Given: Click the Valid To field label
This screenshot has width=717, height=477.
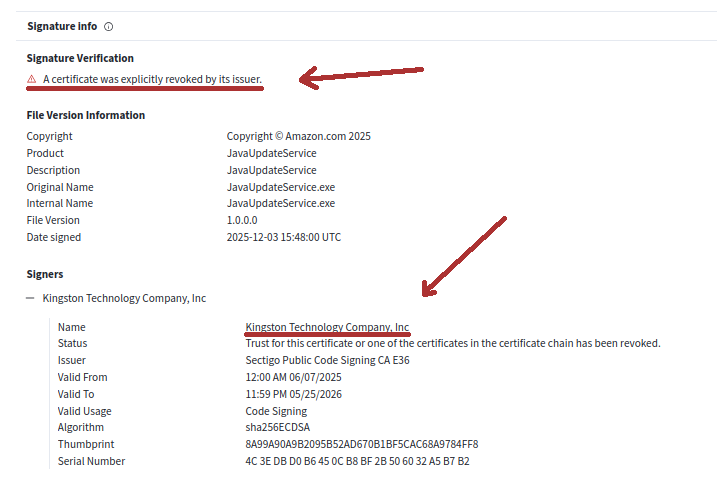Looking at the screenshot, I should [x=76, y=394].
